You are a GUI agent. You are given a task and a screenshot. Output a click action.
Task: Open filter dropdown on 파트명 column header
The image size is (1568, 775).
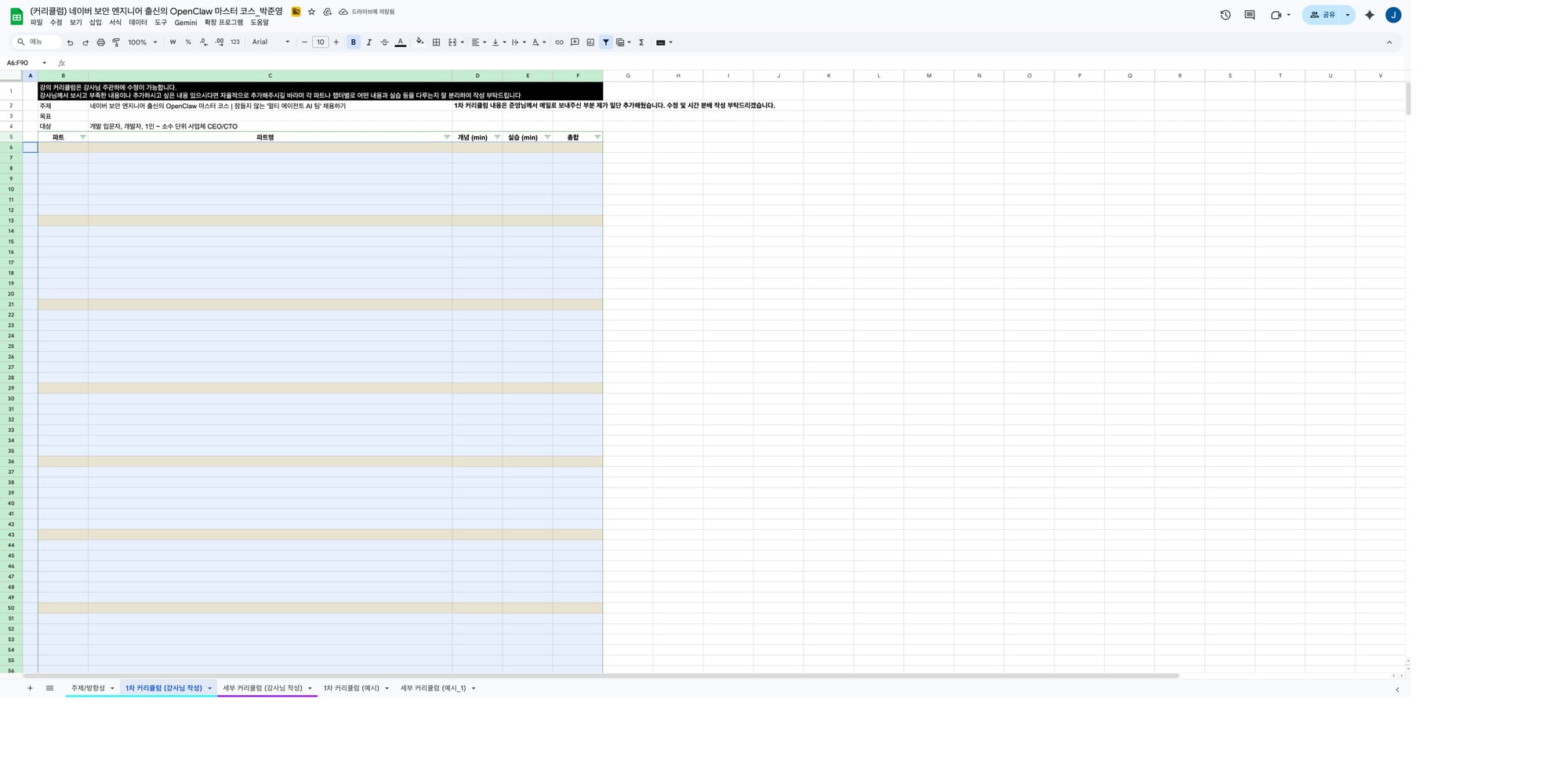tap(447, 137)
